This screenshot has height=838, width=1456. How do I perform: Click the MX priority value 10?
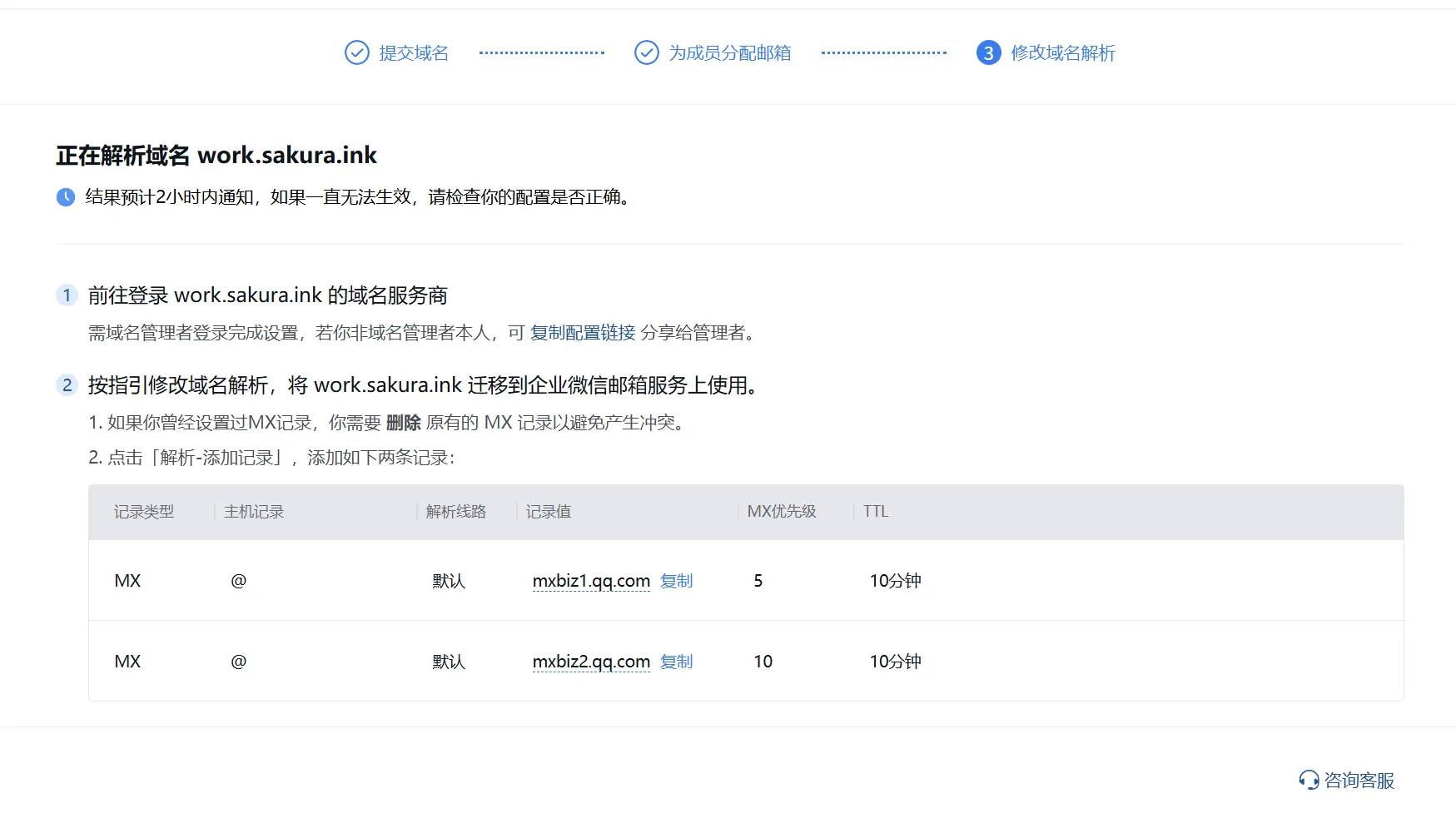763,662
